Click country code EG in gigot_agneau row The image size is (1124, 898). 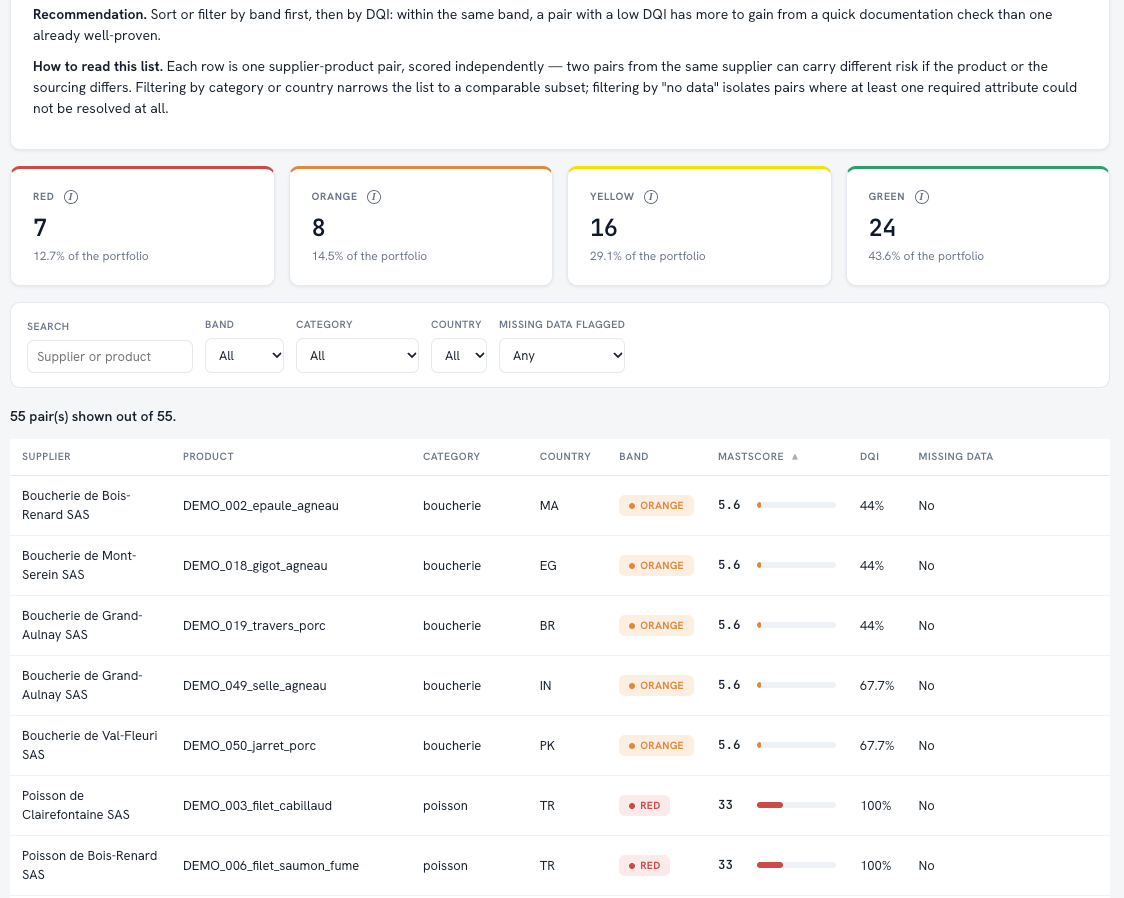548,566
